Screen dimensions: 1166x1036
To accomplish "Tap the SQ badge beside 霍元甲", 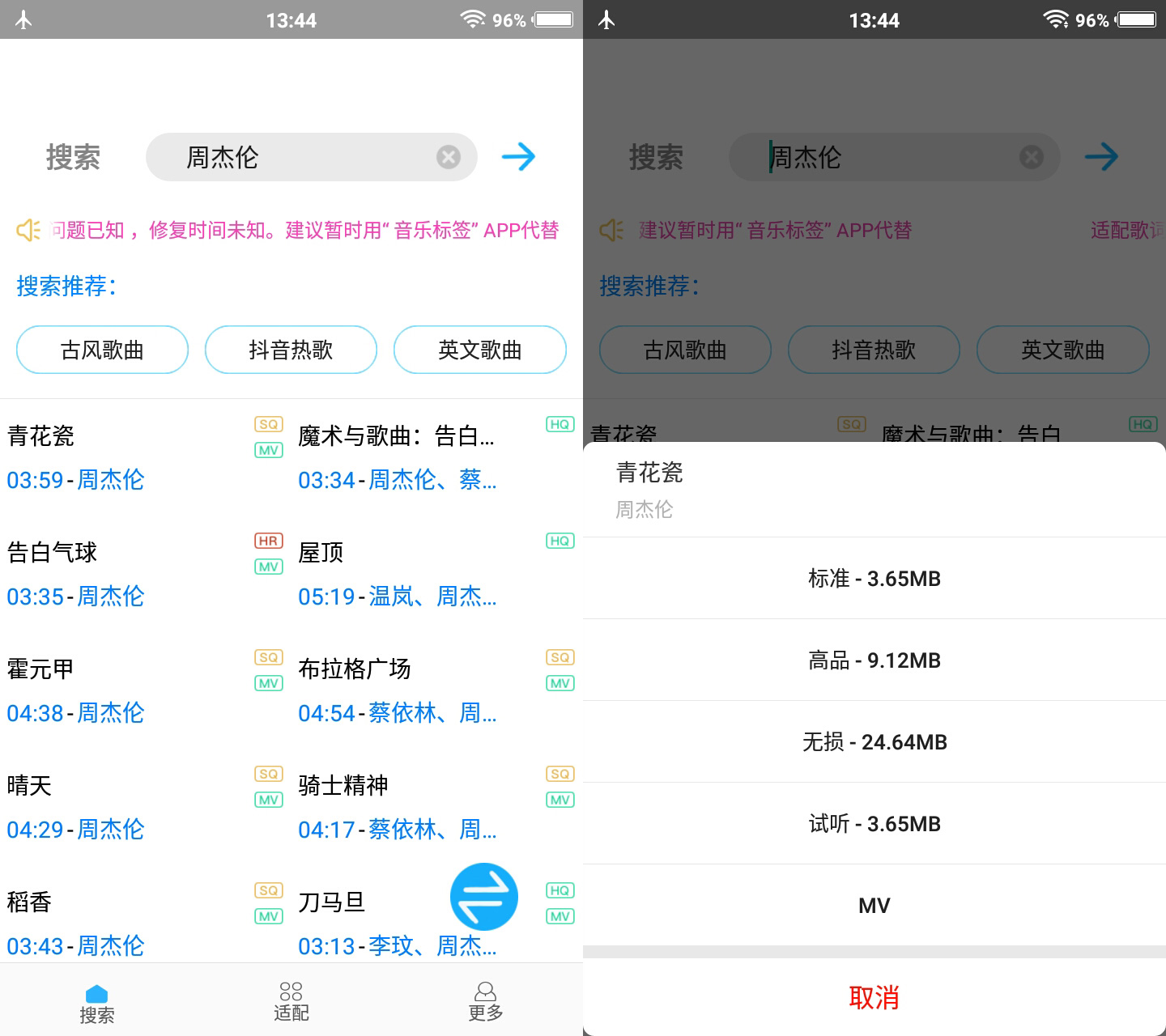I will point(269,657).
